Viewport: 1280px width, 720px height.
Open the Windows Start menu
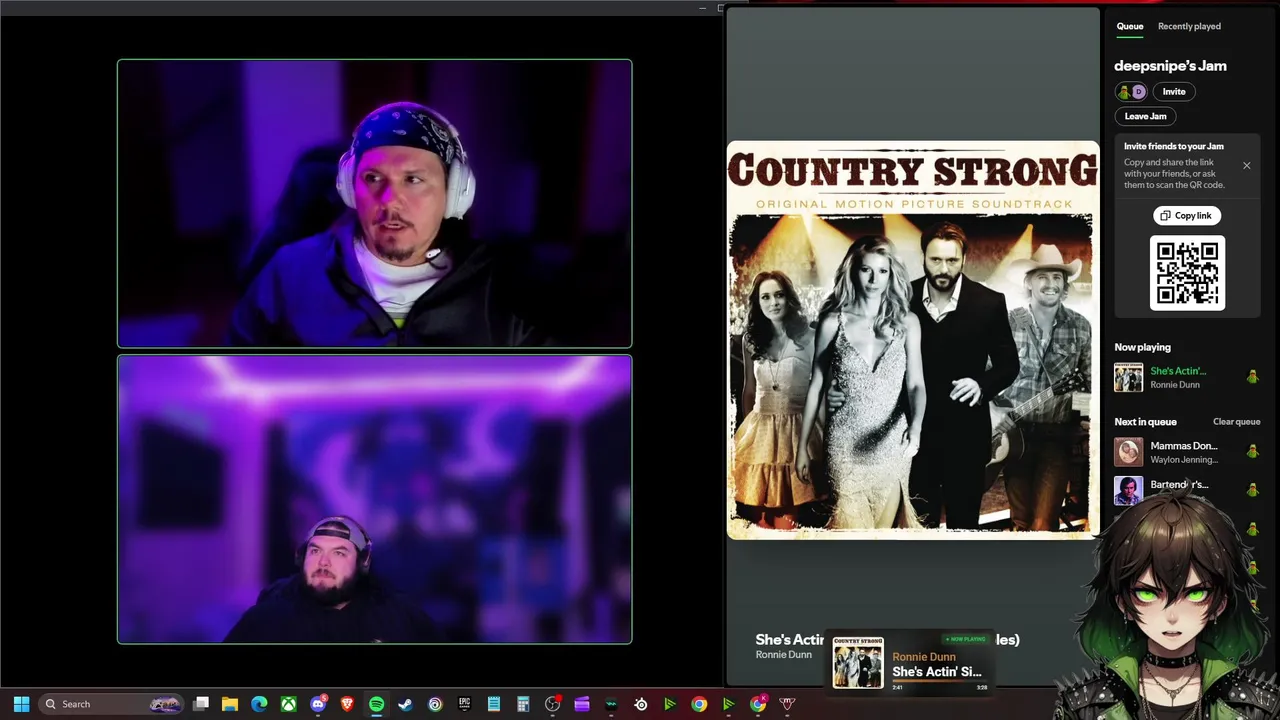pos(21,704)
